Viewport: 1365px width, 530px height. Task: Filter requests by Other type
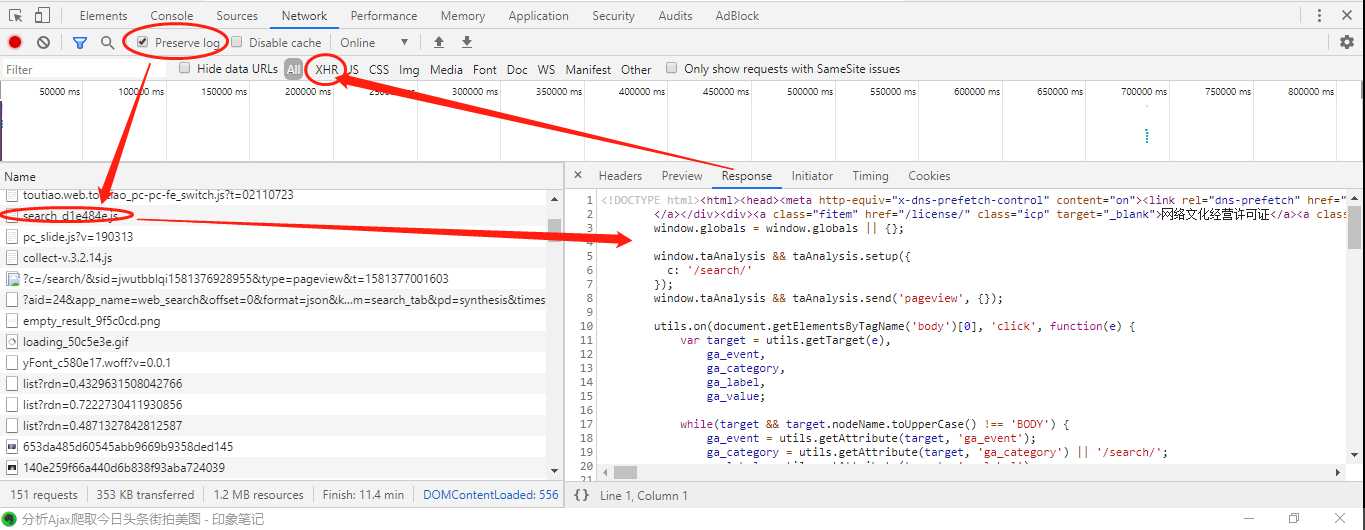pyautogui.click(x=636, y=69)
